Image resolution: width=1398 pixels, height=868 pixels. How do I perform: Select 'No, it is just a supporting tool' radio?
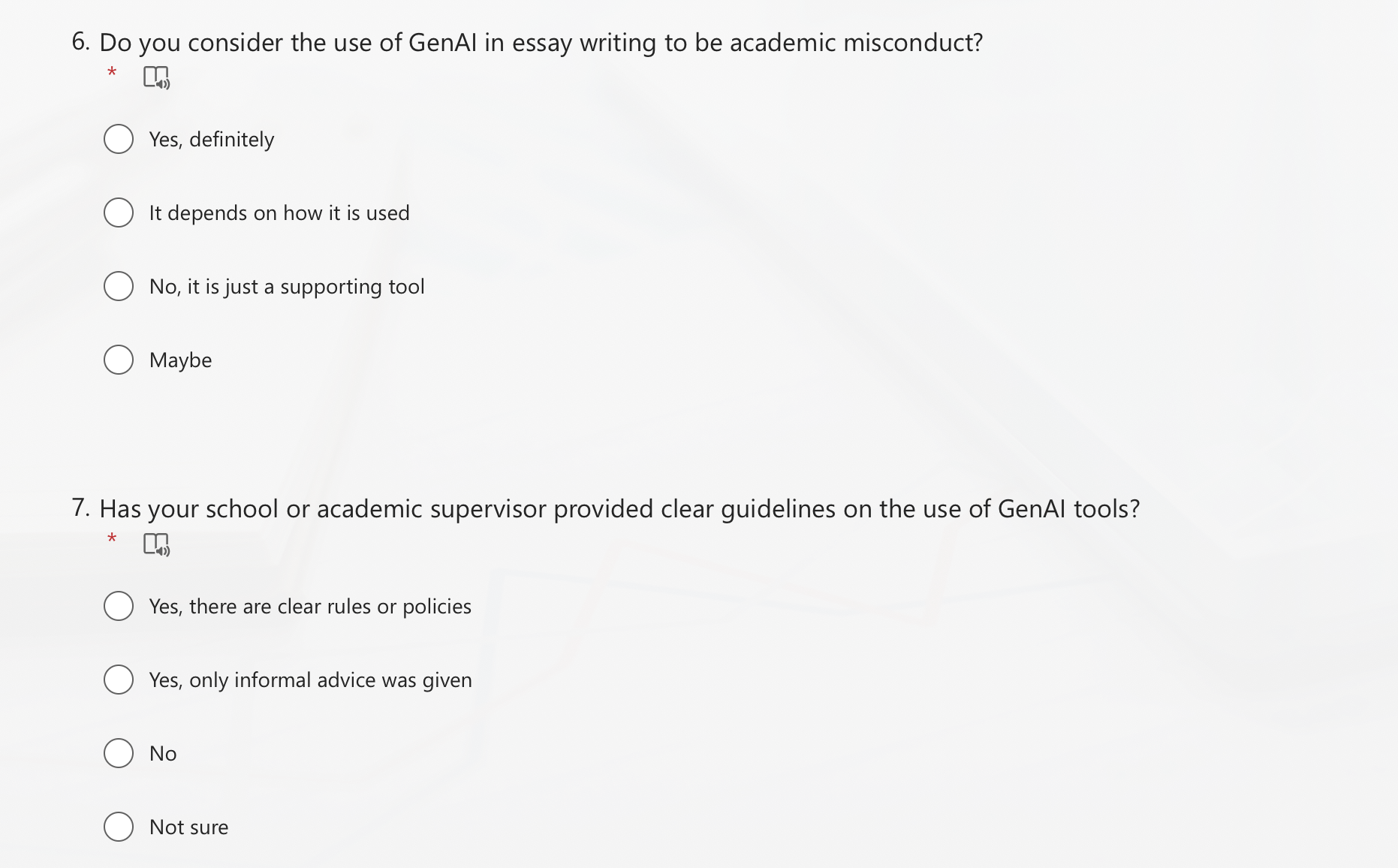pos(119,286)
